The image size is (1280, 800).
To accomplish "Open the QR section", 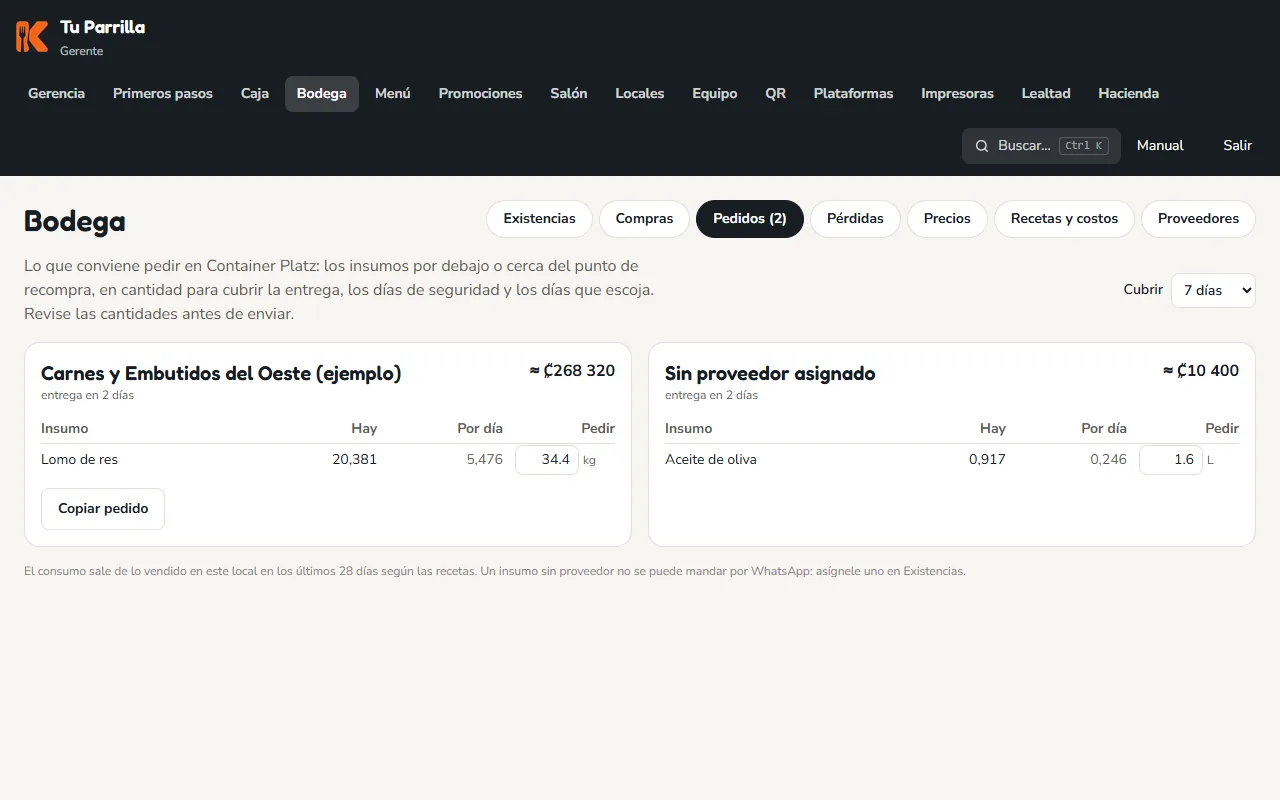I will coord(776,94).
